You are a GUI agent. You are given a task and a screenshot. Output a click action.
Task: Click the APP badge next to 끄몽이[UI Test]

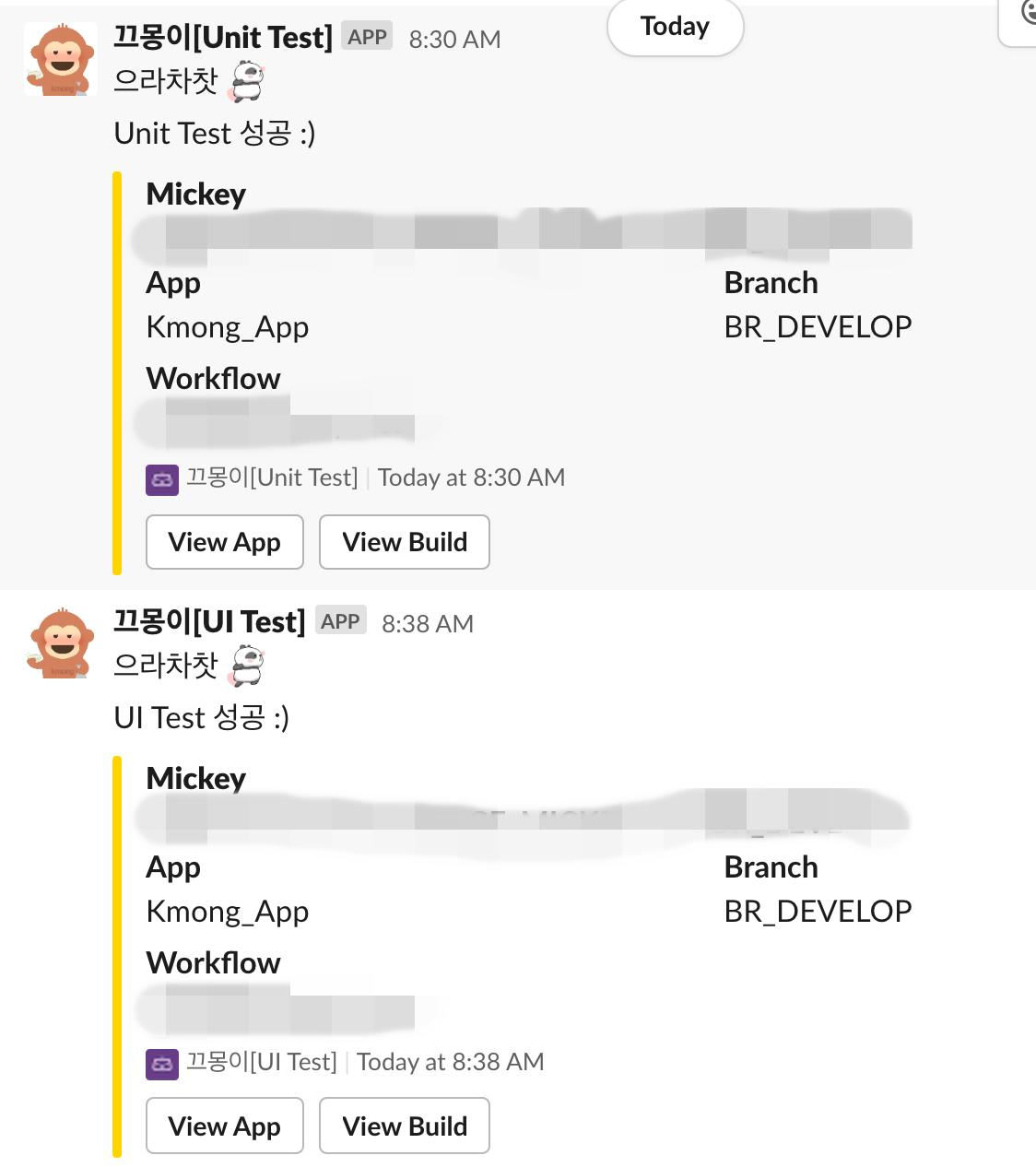pos(340,620)
